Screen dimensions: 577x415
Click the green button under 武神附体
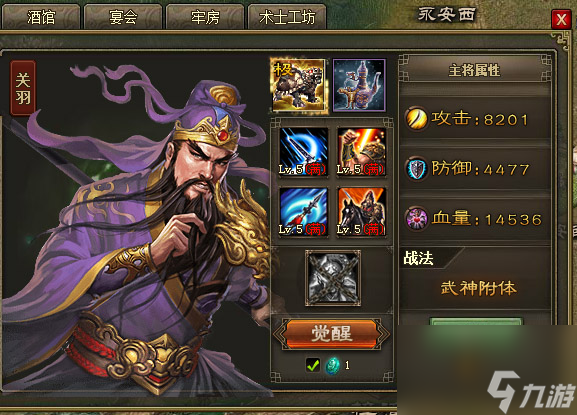tap(475, 321)
